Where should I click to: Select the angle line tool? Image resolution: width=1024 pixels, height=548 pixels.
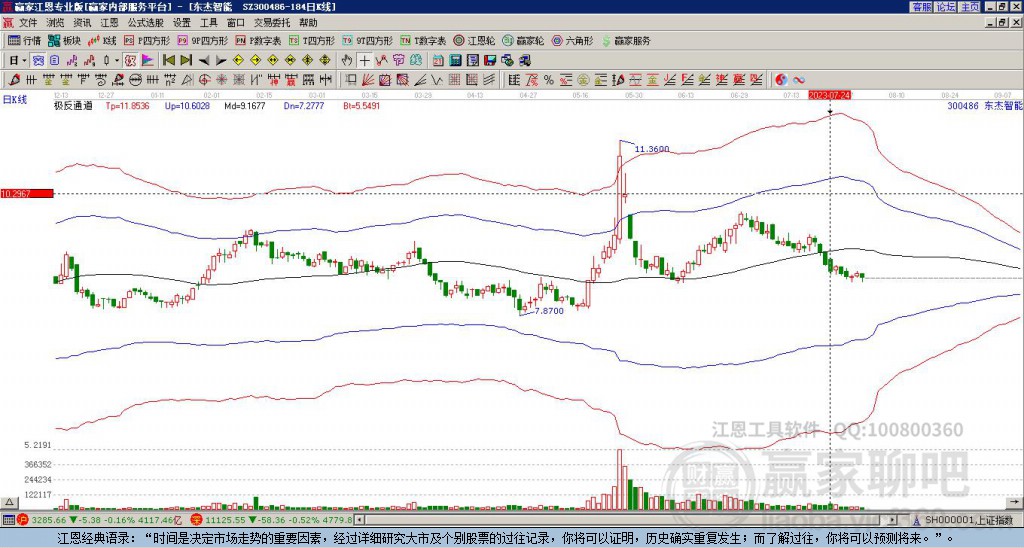419,80
